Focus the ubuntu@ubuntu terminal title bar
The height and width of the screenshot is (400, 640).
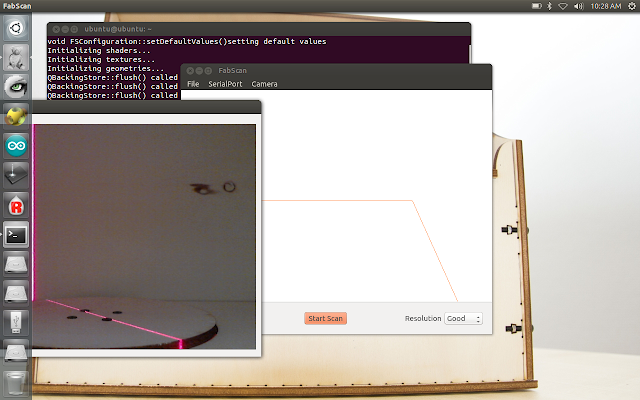coord(259,29)
